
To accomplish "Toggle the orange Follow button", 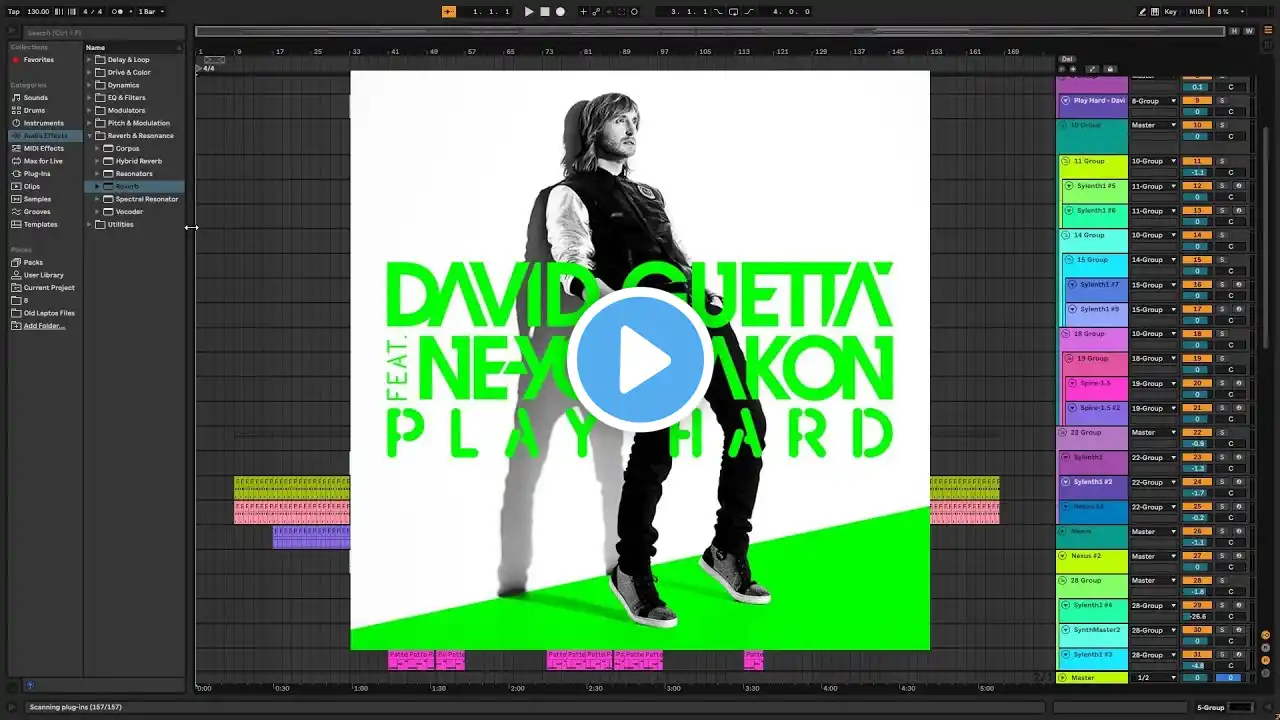I will pyautogui.click(x=449, y=12).
